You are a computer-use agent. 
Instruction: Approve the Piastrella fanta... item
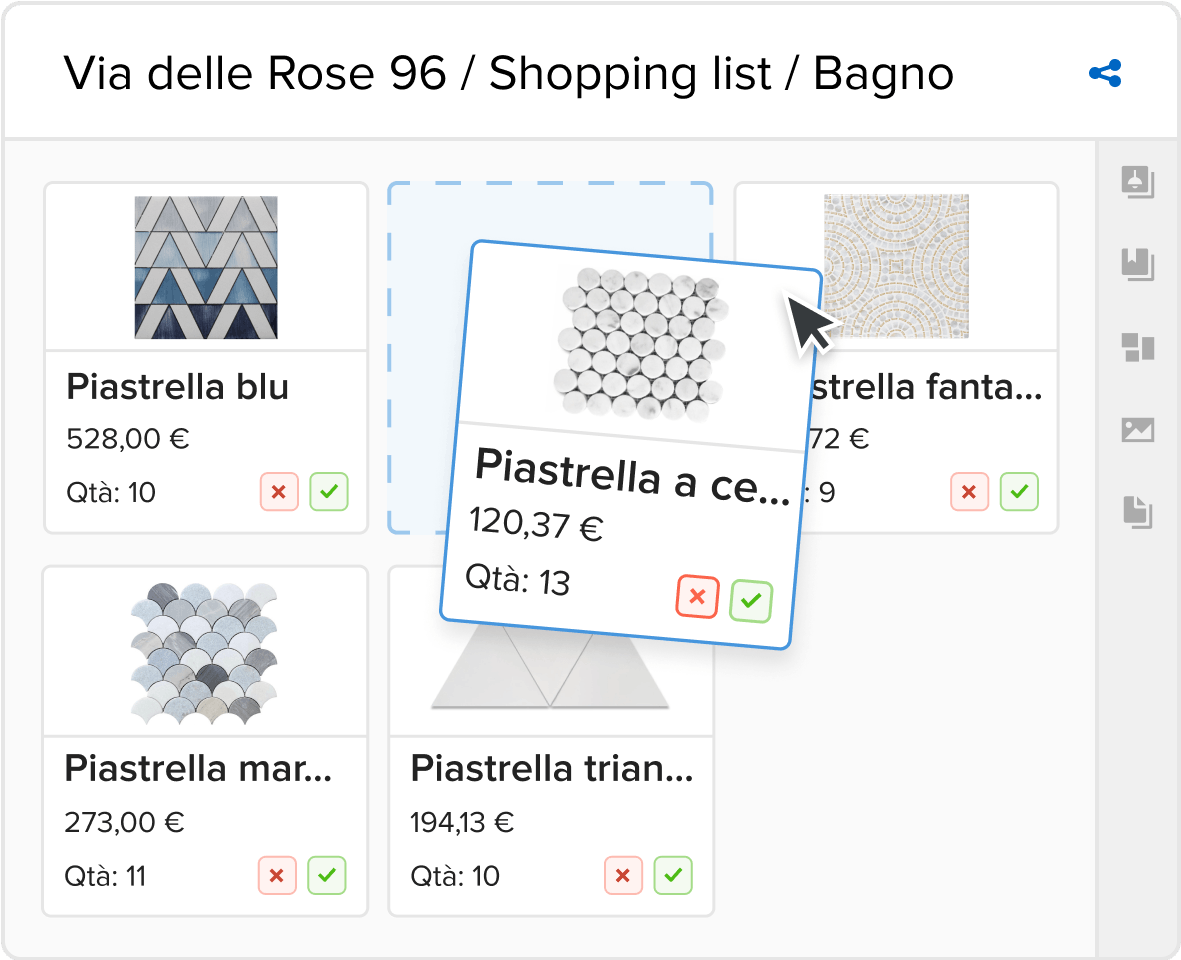(1019, 492)
